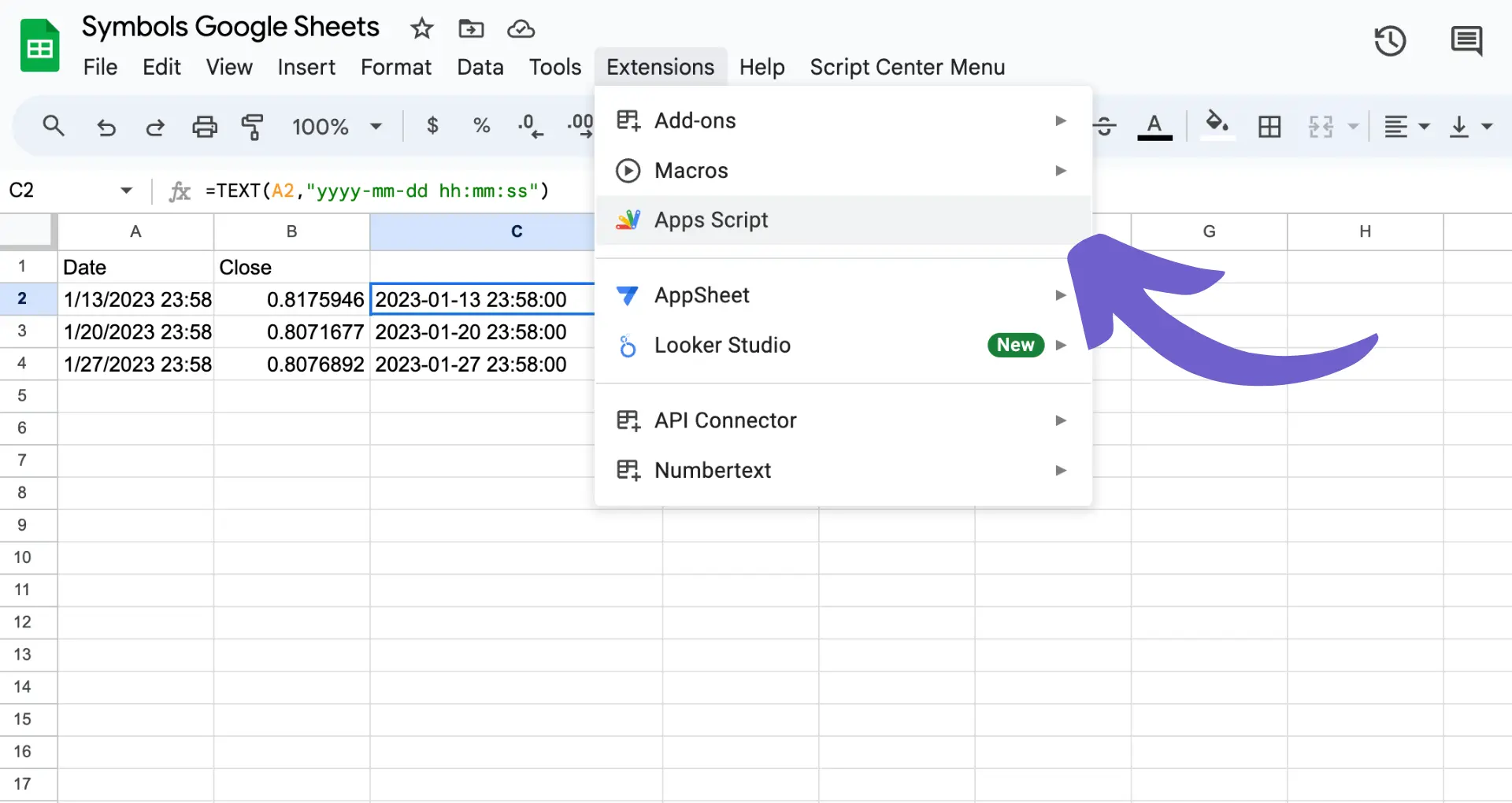Expand the Looker Studio submenu
Screen dimensions: 1512x803
coord(843,345)
